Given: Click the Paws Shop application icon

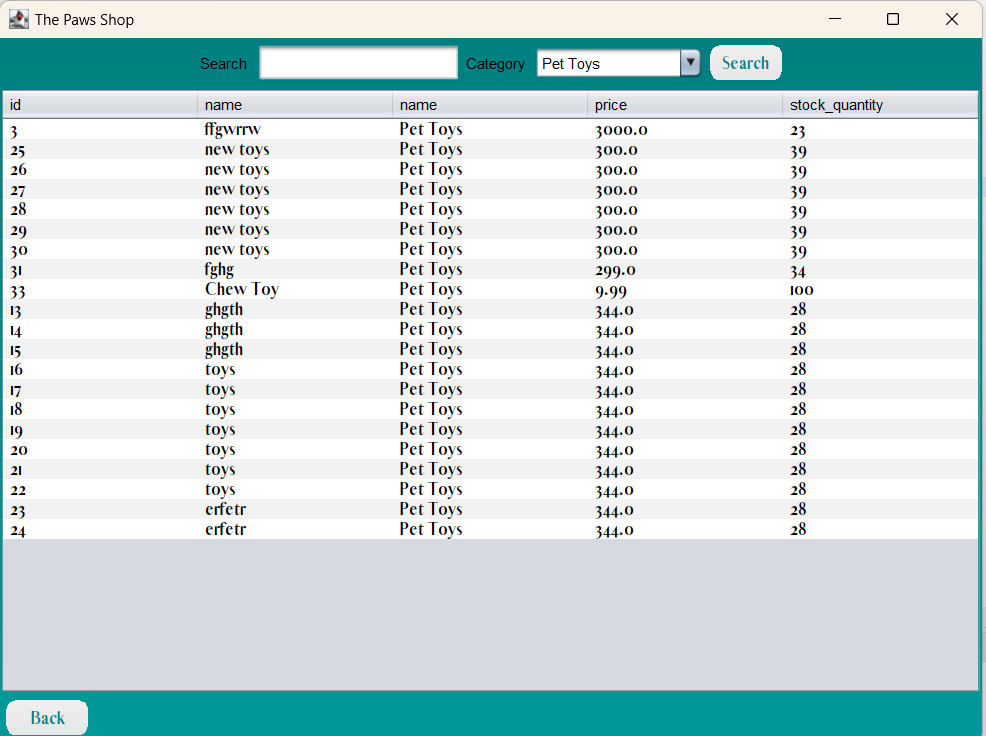Looking at the screenshot, I should 18,18.
